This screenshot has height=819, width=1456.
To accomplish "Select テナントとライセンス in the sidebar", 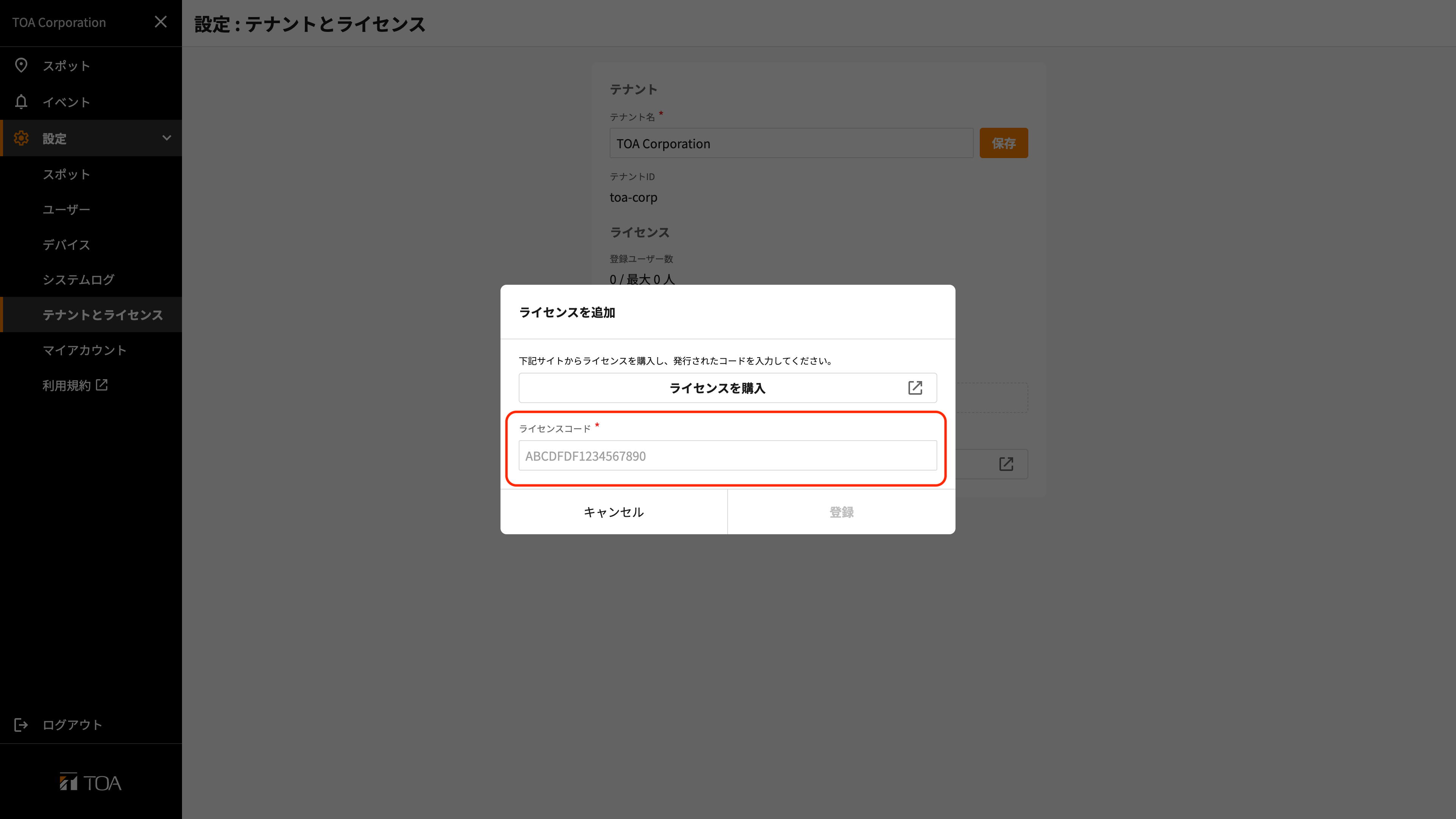I will 91,314.
